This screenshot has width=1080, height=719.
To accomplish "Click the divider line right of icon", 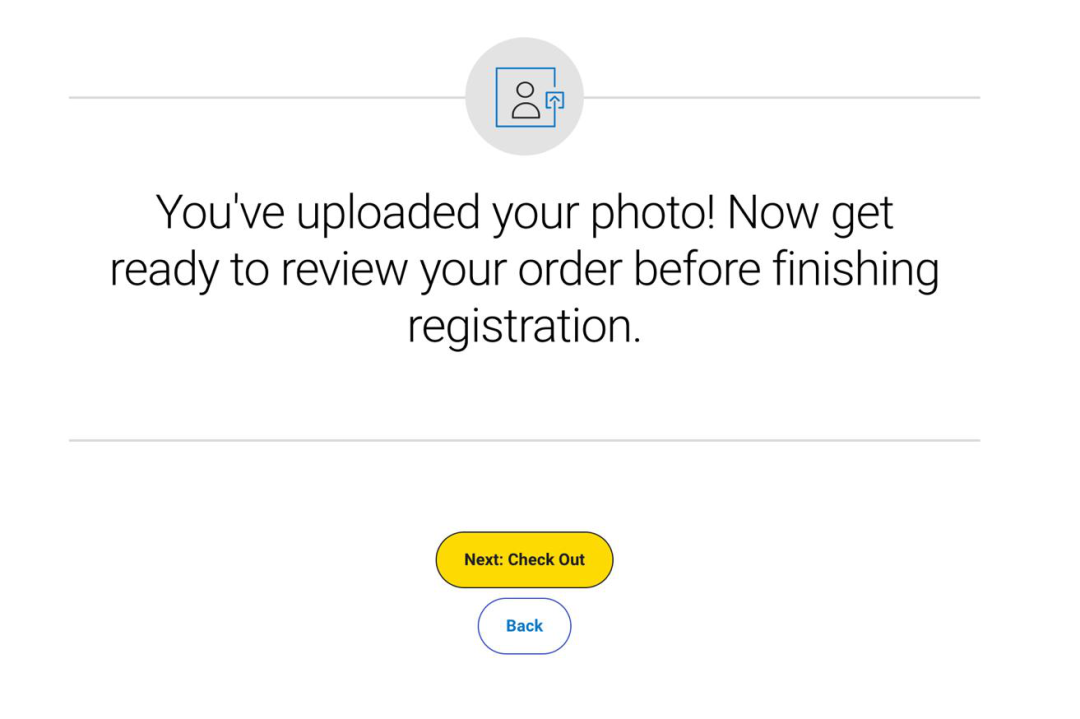I will tap(782, 97).
